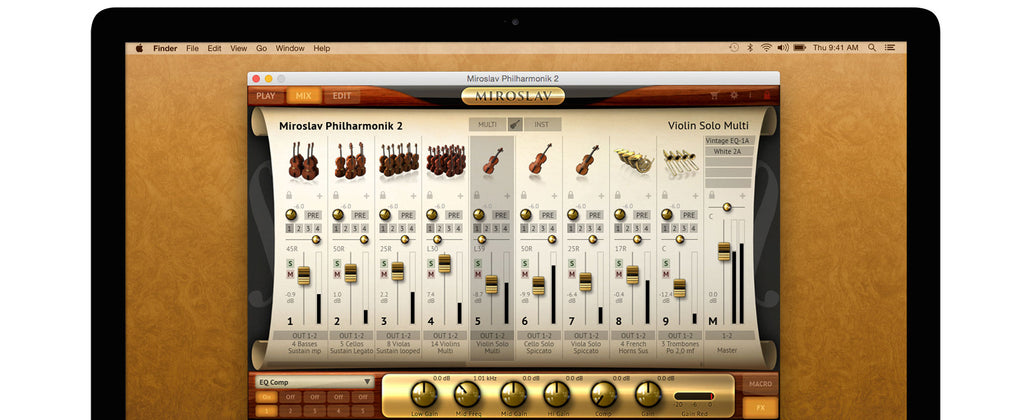Open the settings gear icon in header

point(733,96)
